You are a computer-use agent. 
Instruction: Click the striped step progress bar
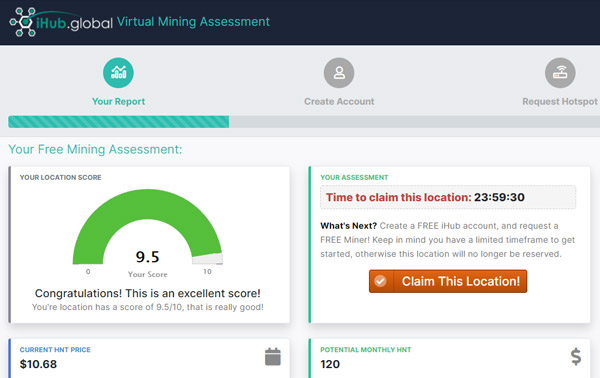click(304, 122)
